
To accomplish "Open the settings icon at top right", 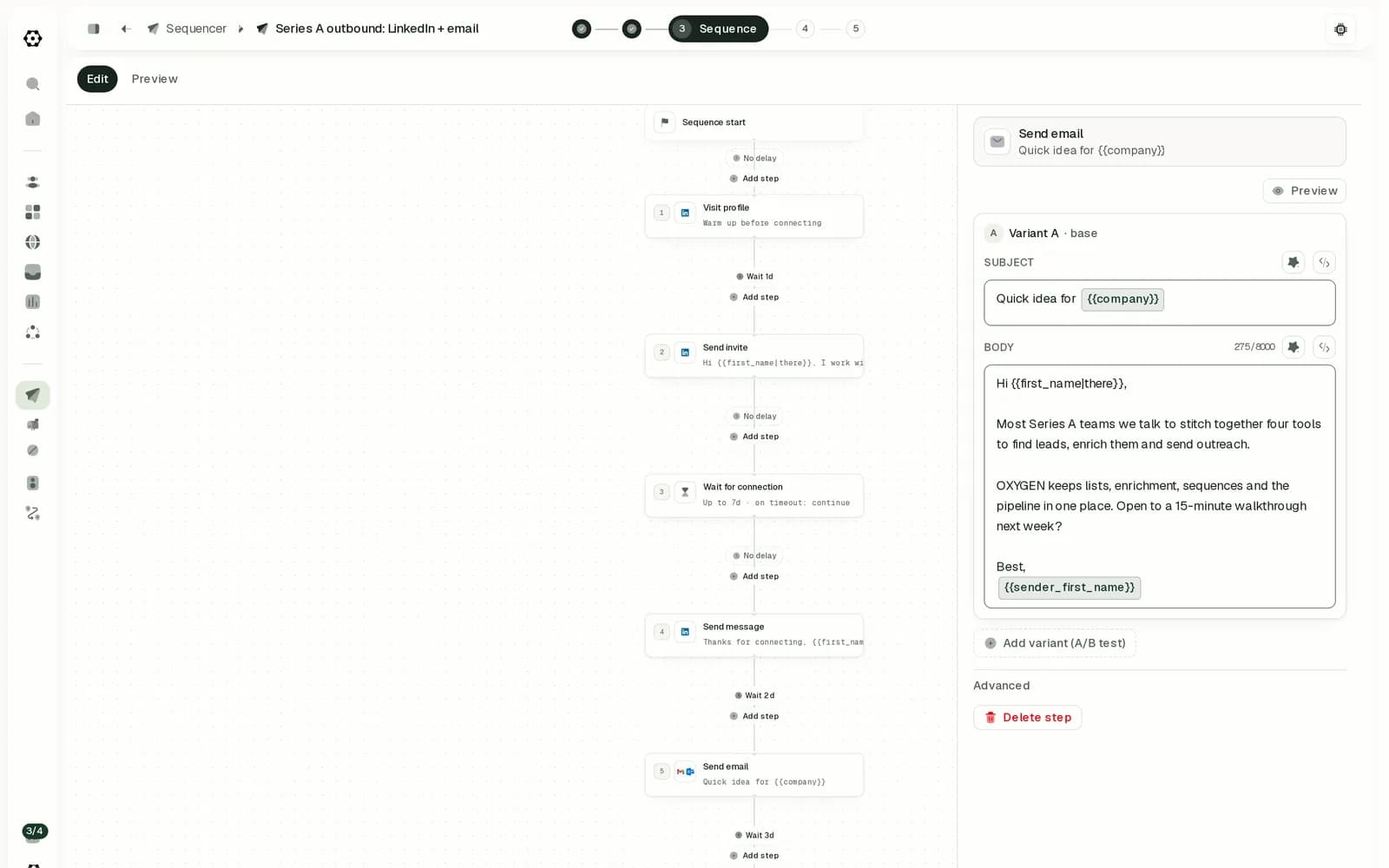I will (x=1340, y=30).
